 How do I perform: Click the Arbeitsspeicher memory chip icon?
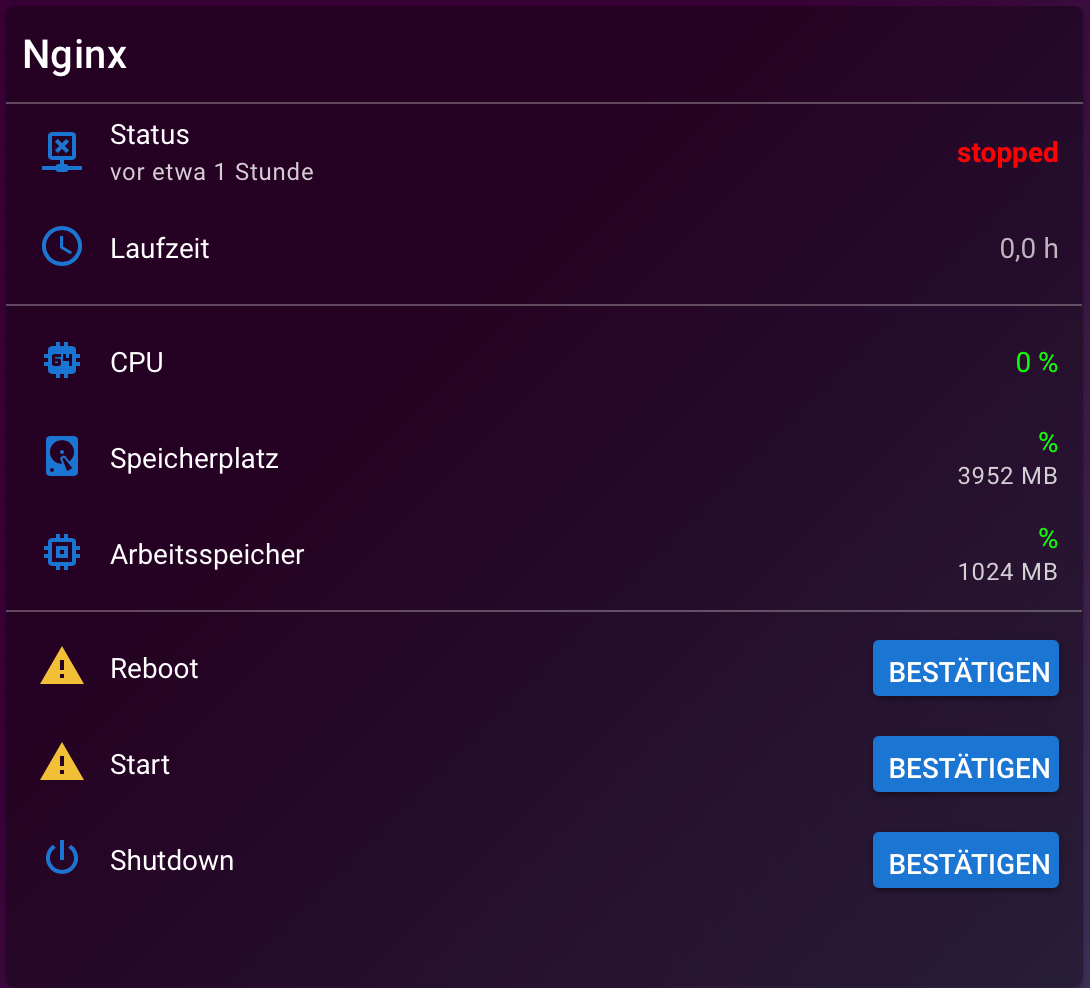click(62, 552)
